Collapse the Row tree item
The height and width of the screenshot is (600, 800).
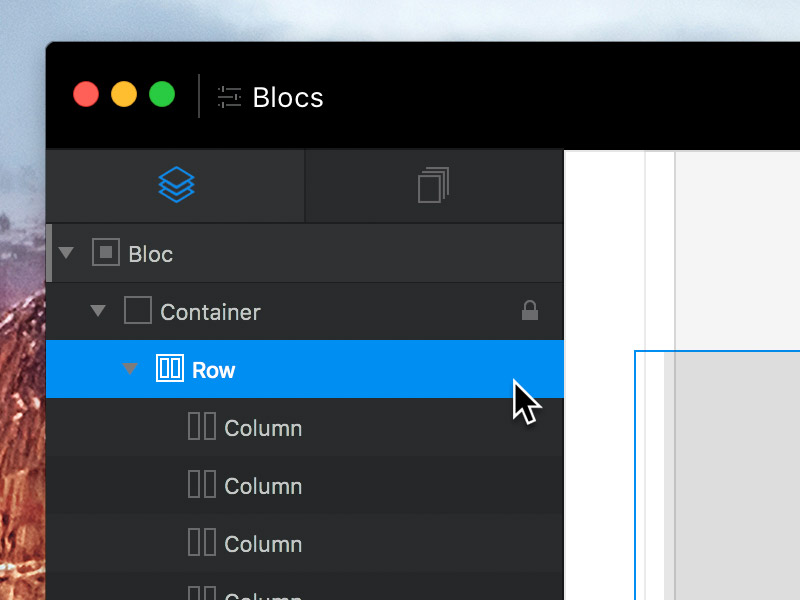click(x=130, y=368)
